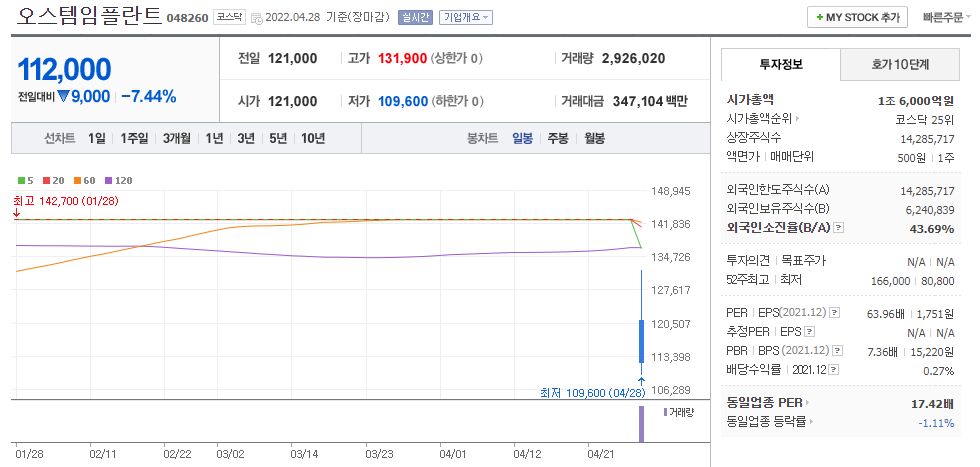Click the 실시간 badge button

tap(414, 18)
